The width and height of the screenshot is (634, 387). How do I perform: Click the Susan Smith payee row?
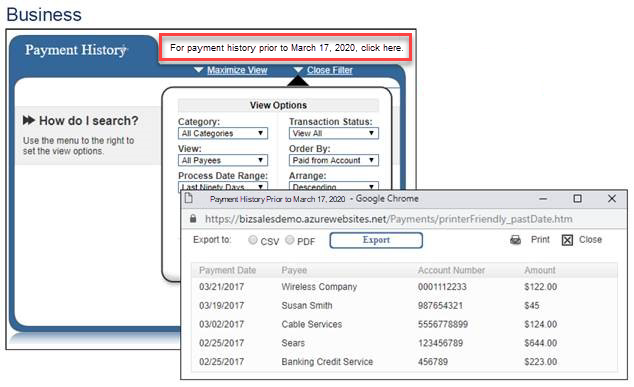click(307, 305)
